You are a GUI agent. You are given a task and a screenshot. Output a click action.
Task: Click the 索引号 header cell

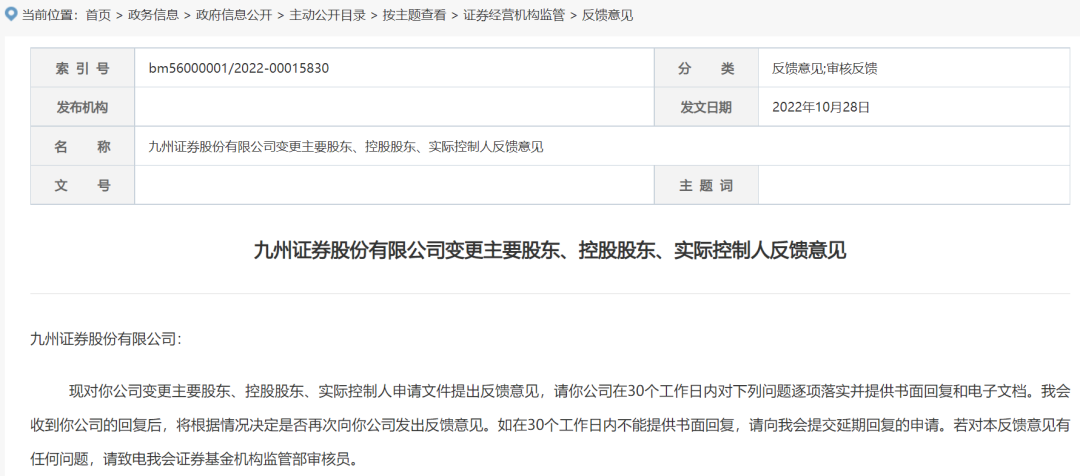coord(83,68)
